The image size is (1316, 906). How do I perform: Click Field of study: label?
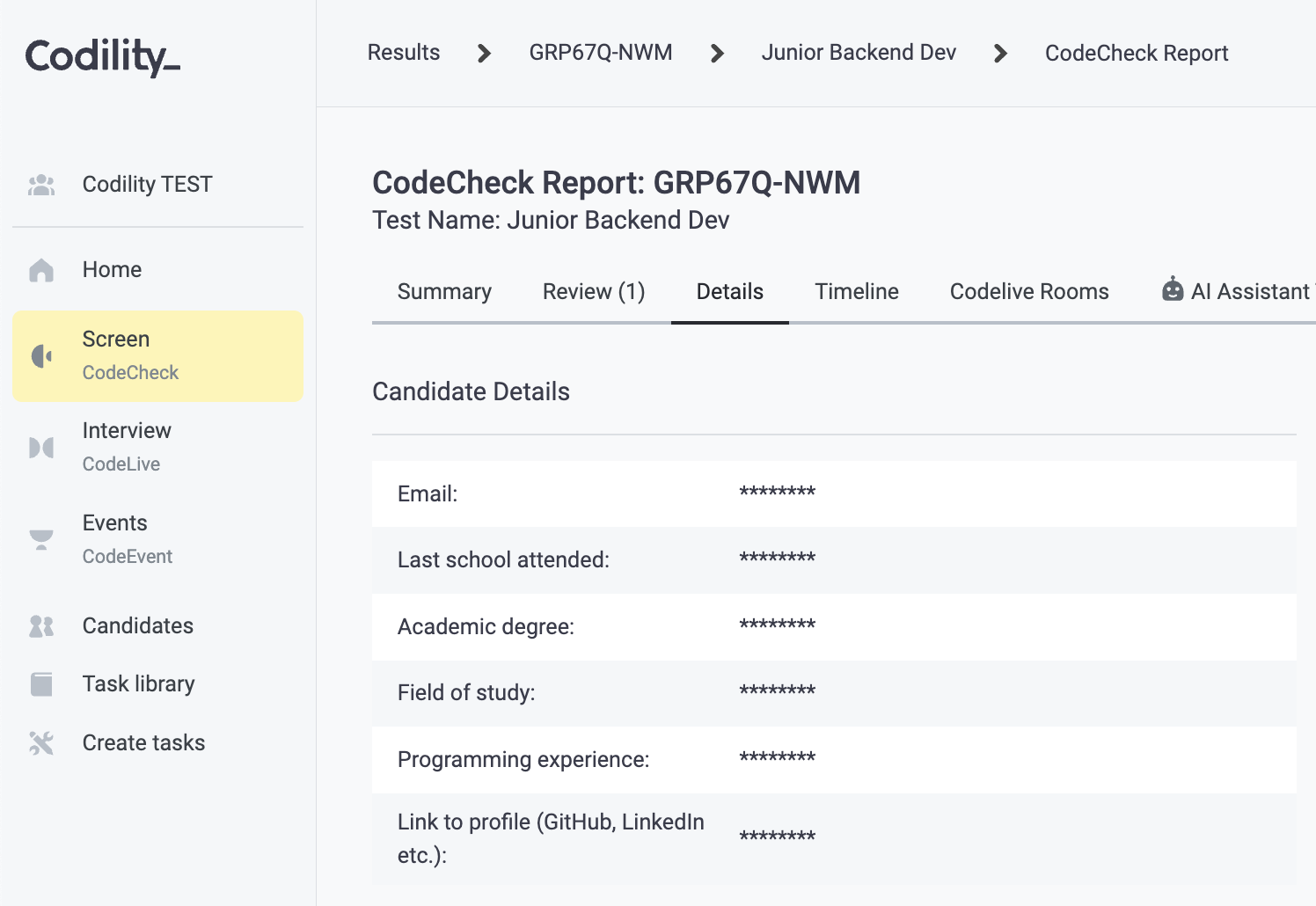click(466, 693)
